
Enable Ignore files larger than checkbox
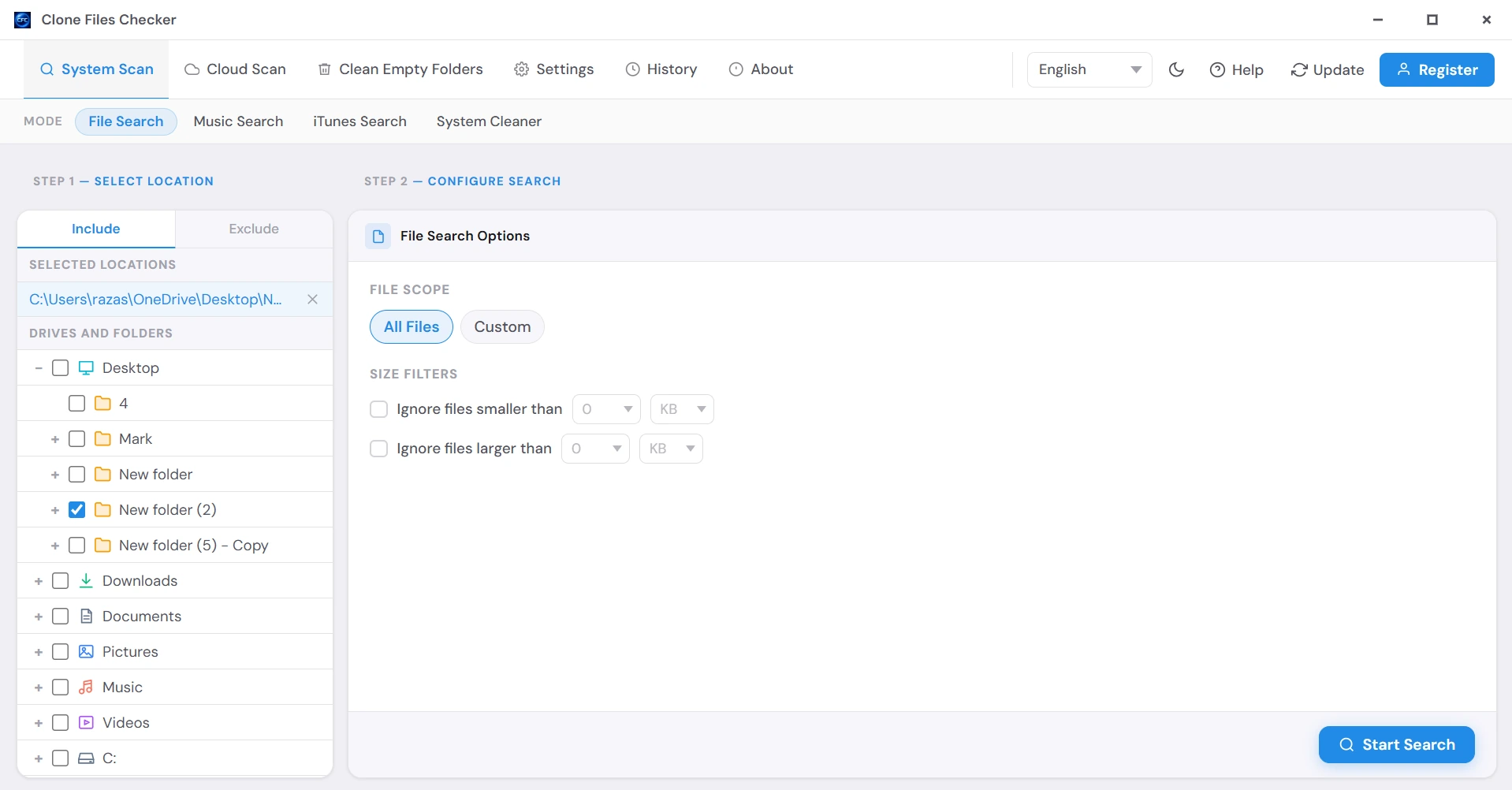tap(379, 449)
